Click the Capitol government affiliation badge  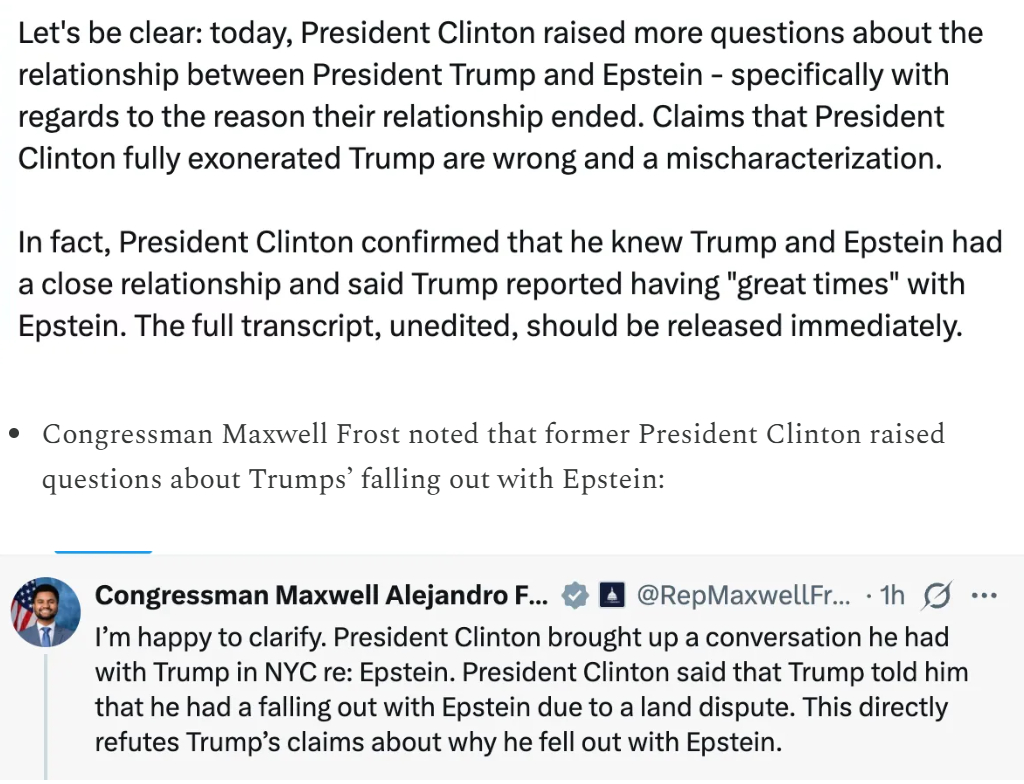pyautogui.click(x=611, y=596)
